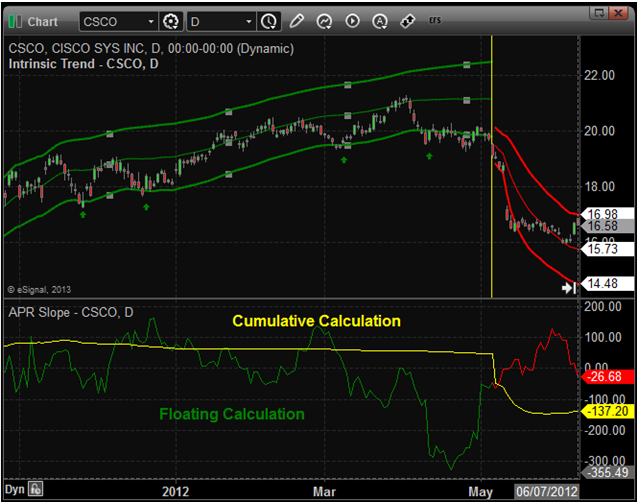Open the circled A menu icon

[380, 21]
